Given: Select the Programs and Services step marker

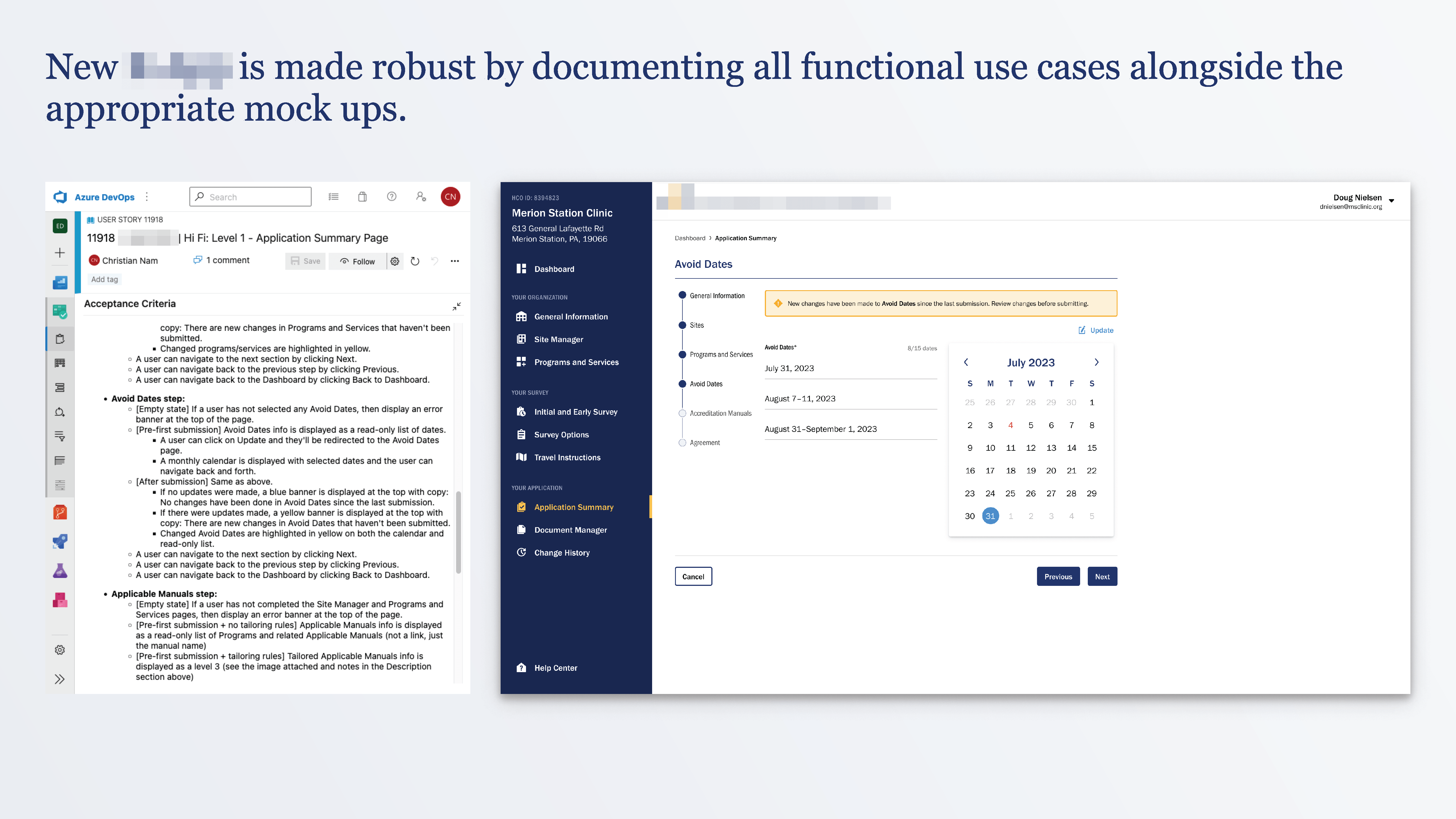Looking at the screenshot, I should coord(682,354).
